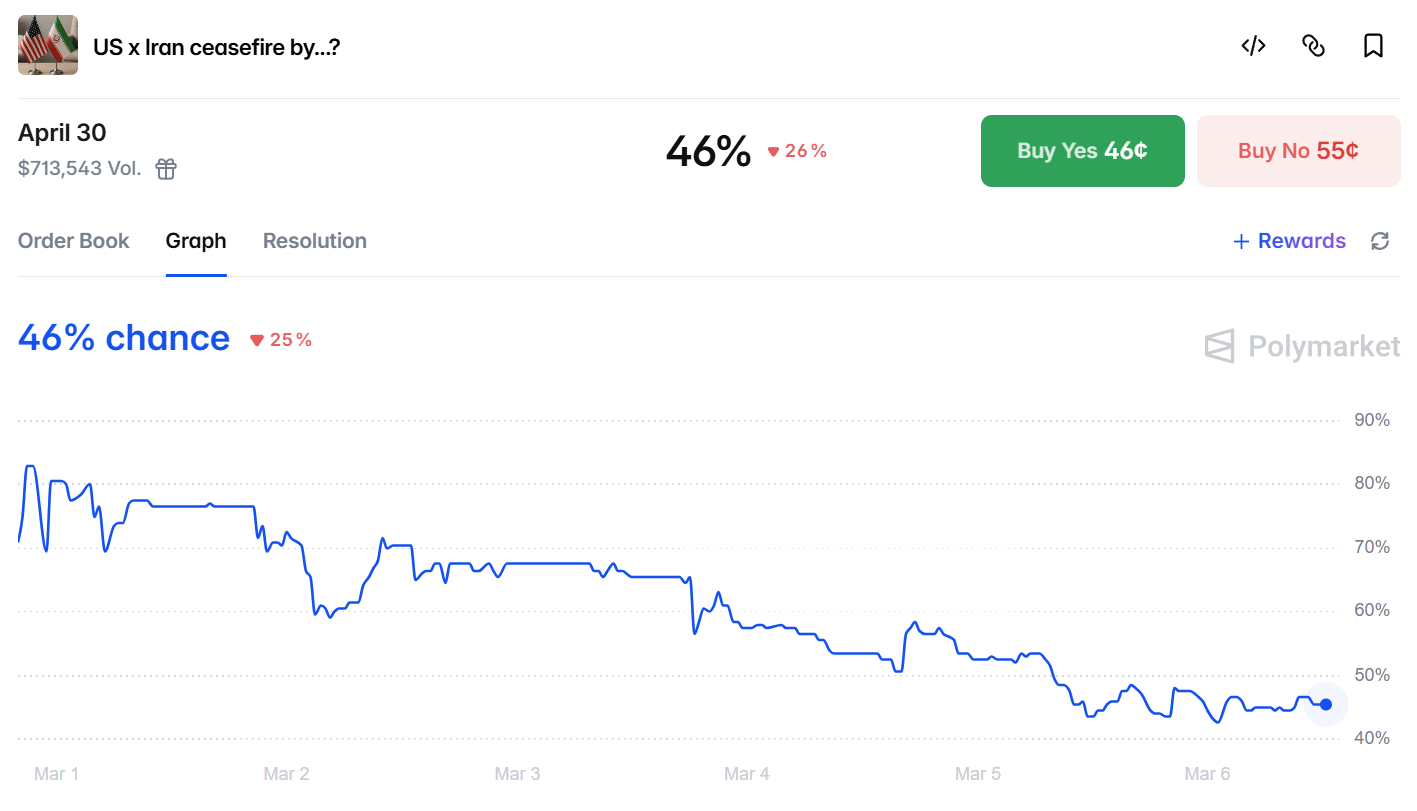This screenshot has width=1417, height=811.
Task: Click the Mar 5 date label
Action: pyautogui.click(x=977, y=774)
